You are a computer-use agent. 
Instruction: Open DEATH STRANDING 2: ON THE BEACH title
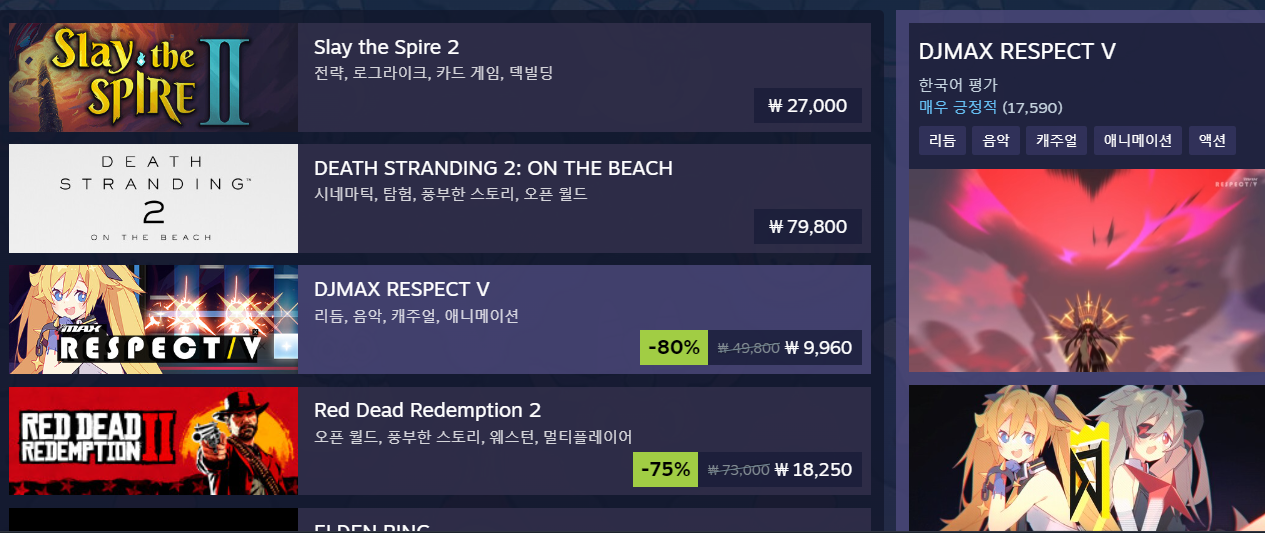[493, 168]
